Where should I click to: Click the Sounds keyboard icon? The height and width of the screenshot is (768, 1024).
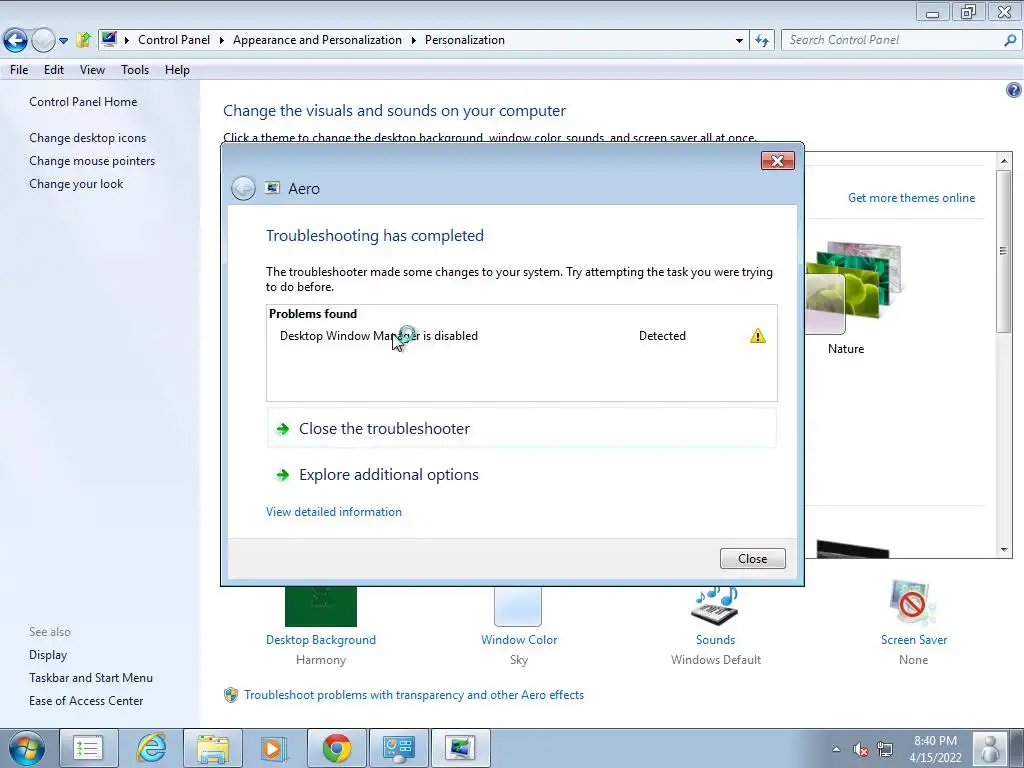715,606
